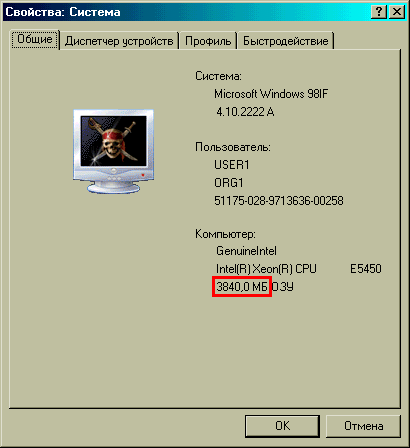Image resolution: width=410 pixels, height=448 pixels.
Task: Click the pirate skull monitor image
Action: coord(113,152)
